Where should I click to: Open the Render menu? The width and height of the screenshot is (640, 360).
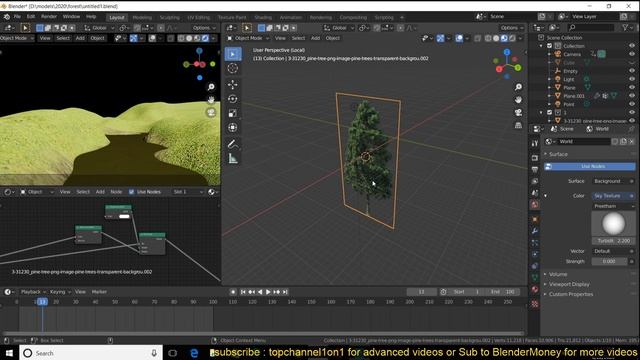pyautogui.click(x=49, y=17)
